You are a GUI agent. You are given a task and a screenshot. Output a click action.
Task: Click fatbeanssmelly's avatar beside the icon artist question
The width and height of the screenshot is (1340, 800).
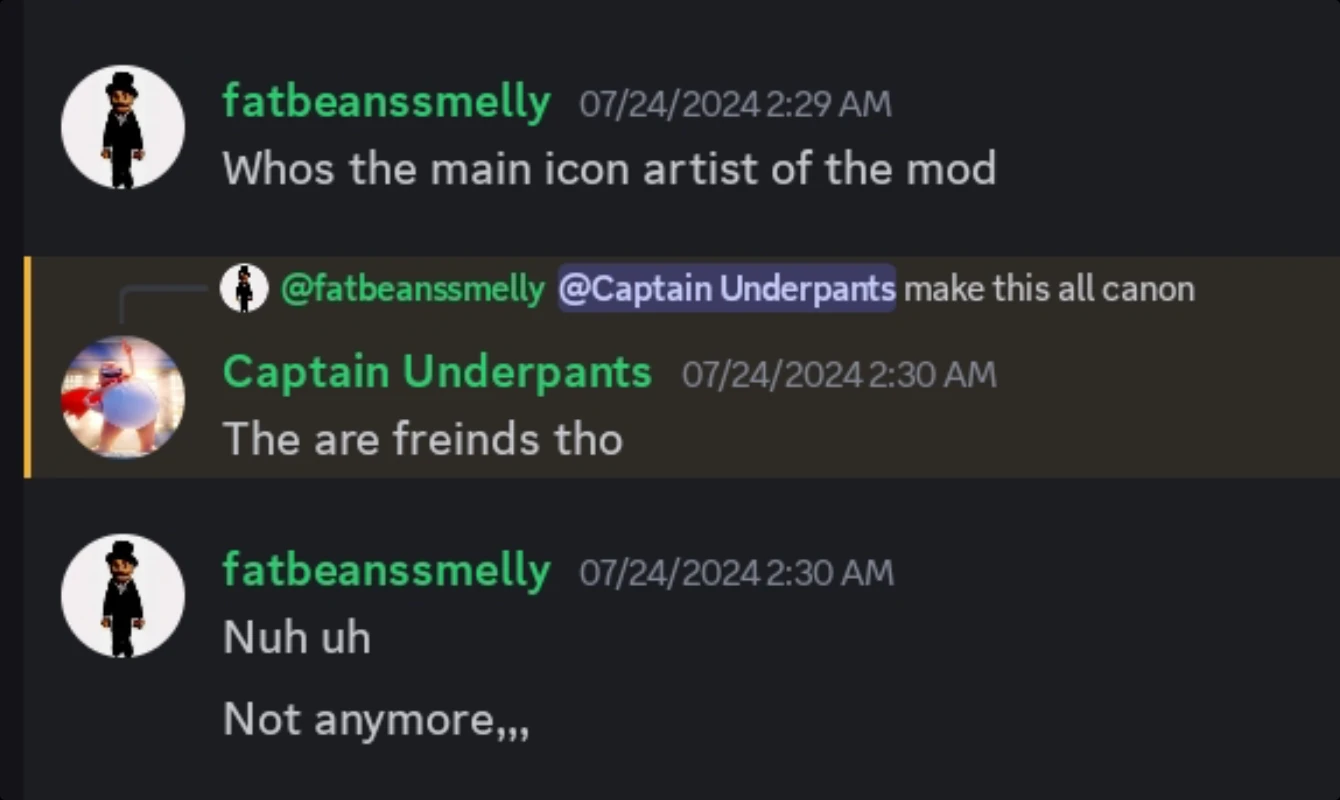[x=123, y=127]
